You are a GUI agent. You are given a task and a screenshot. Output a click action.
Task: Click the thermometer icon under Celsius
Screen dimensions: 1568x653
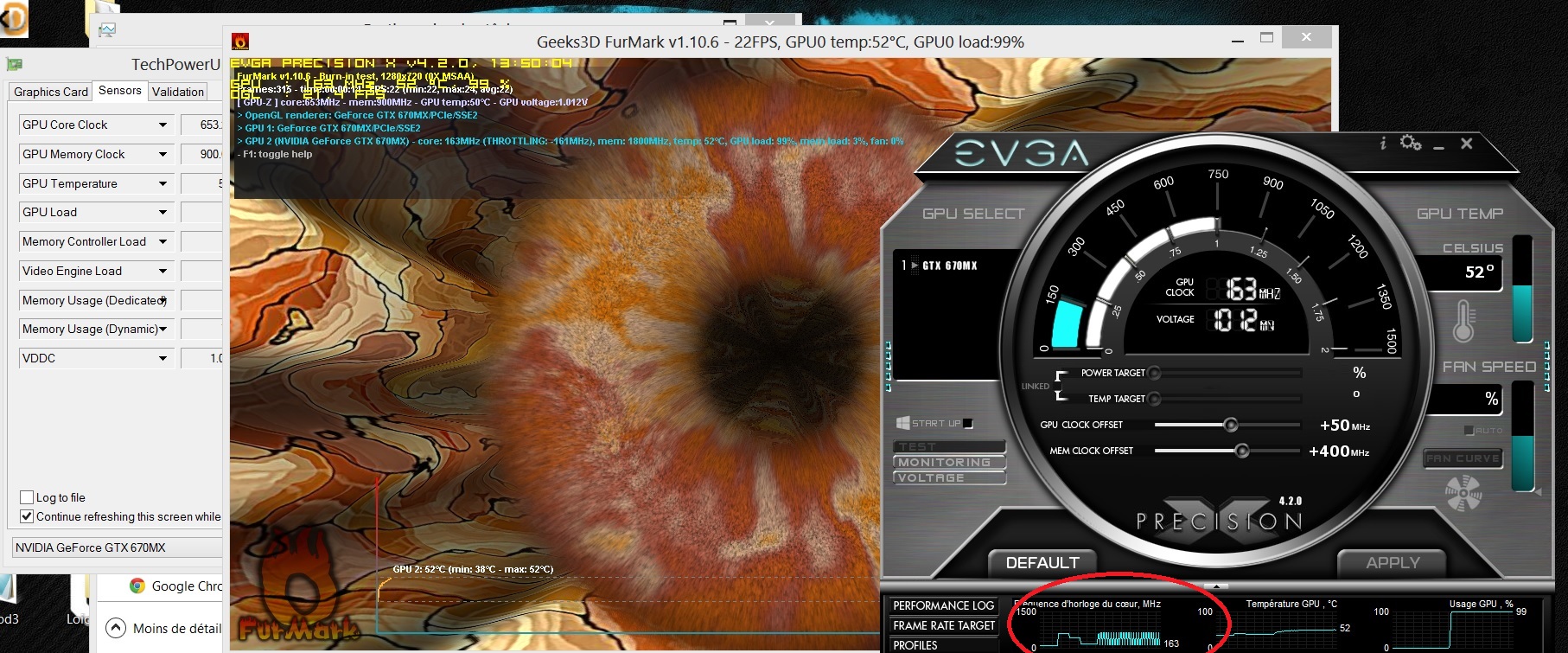pyautogui.click(x=1463, y=321)
